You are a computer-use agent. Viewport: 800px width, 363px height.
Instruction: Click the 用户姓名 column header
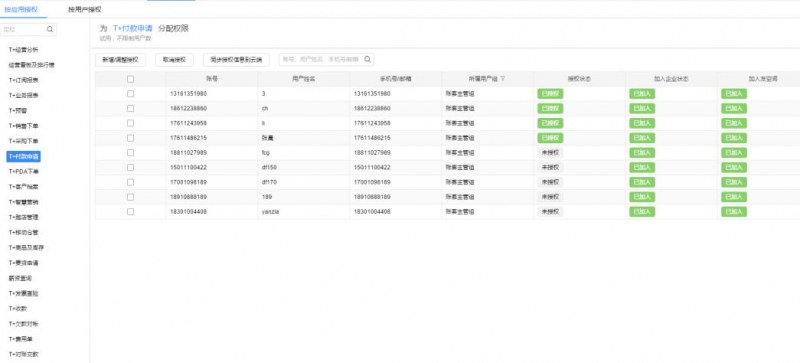click(304, 79)
